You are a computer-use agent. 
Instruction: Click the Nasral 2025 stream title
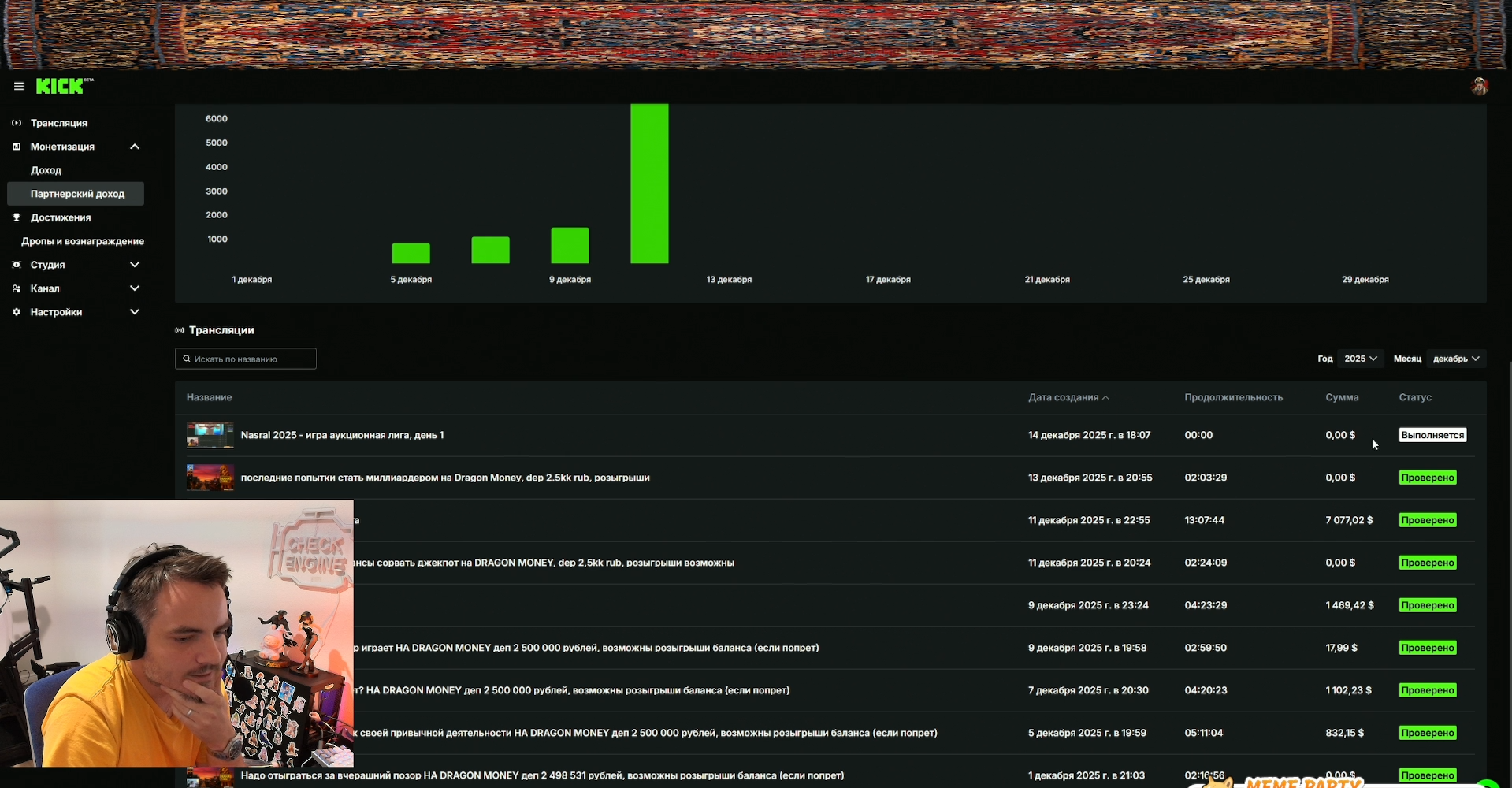342,435
